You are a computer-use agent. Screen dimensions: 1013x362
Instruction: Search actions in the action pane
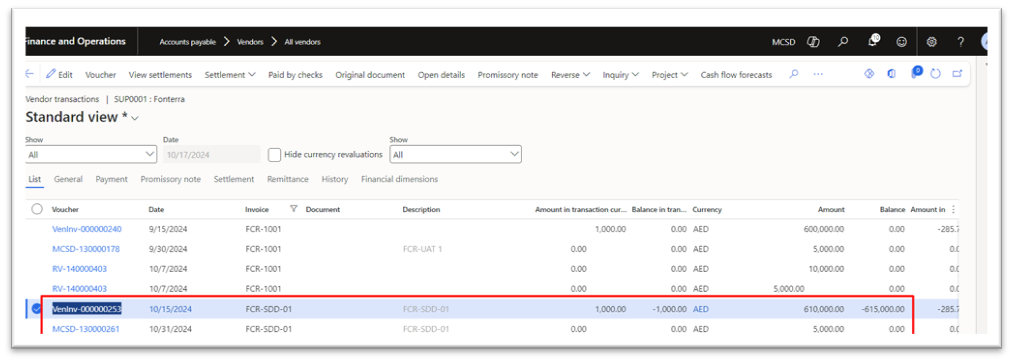point(794,74)
